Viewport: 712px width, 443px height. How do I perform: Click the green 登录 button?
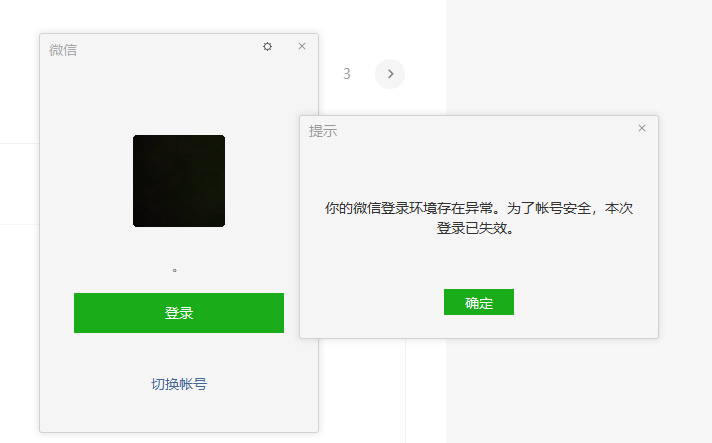pyautogui.click(x=179, y=313)
